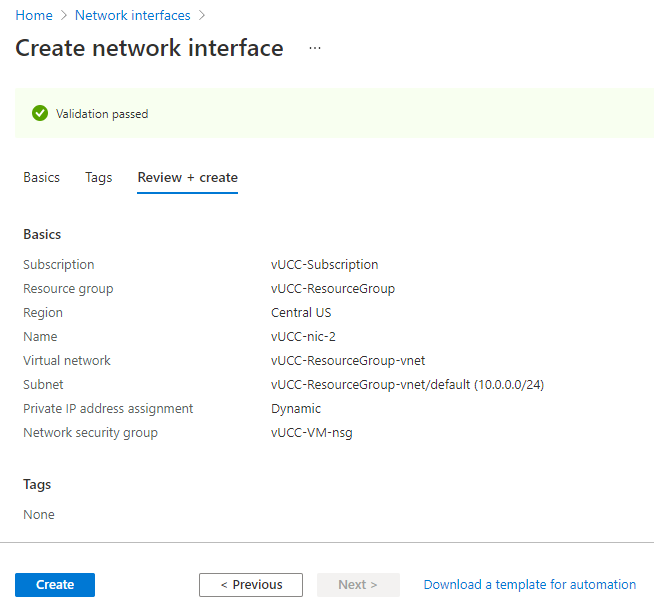The image size is (654, 605).
Task: Click the subnet value with 10.0.0.0/24
Action: pos(407,385)
